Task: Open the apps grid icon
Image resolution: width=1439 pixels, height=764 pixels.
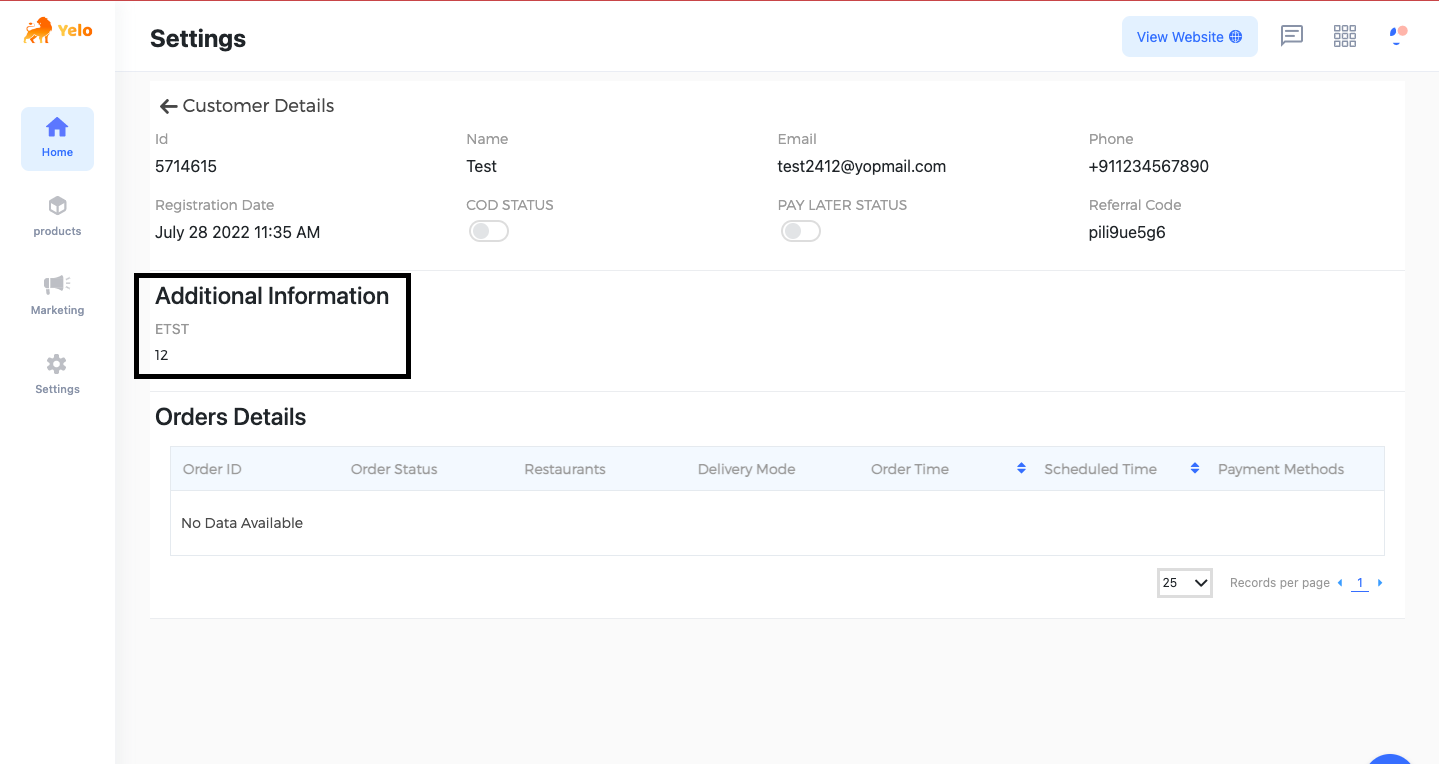Action: tap(1345, 36)
